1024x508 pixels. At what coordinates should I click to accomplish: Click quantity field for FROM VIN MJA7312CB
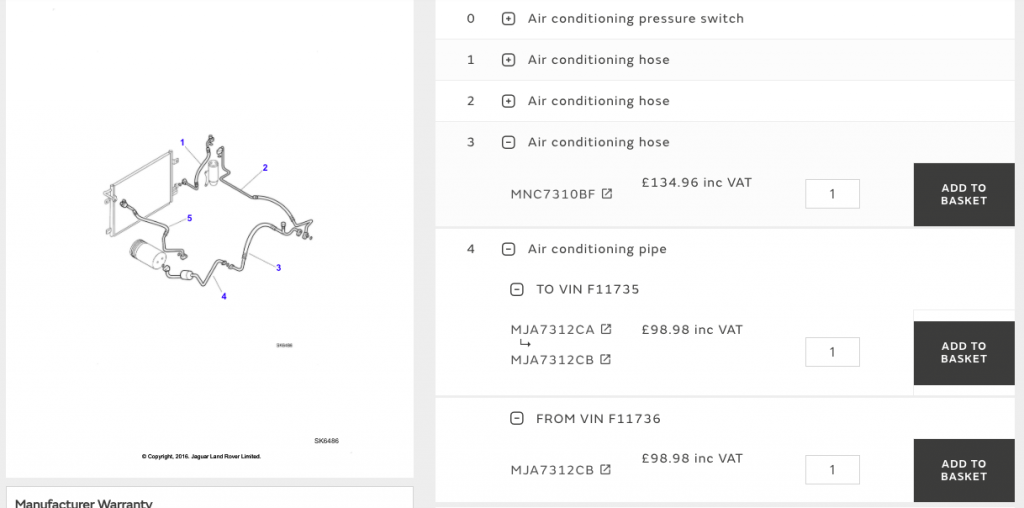pos(832,469)
